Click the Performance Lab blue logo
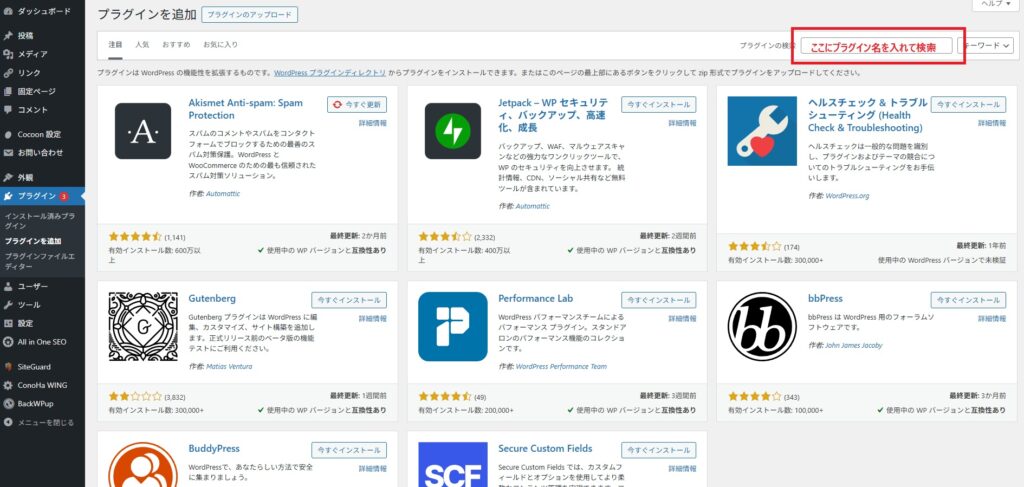Image resolution: width=1024 pixels, height=487 pixels. 453,326
